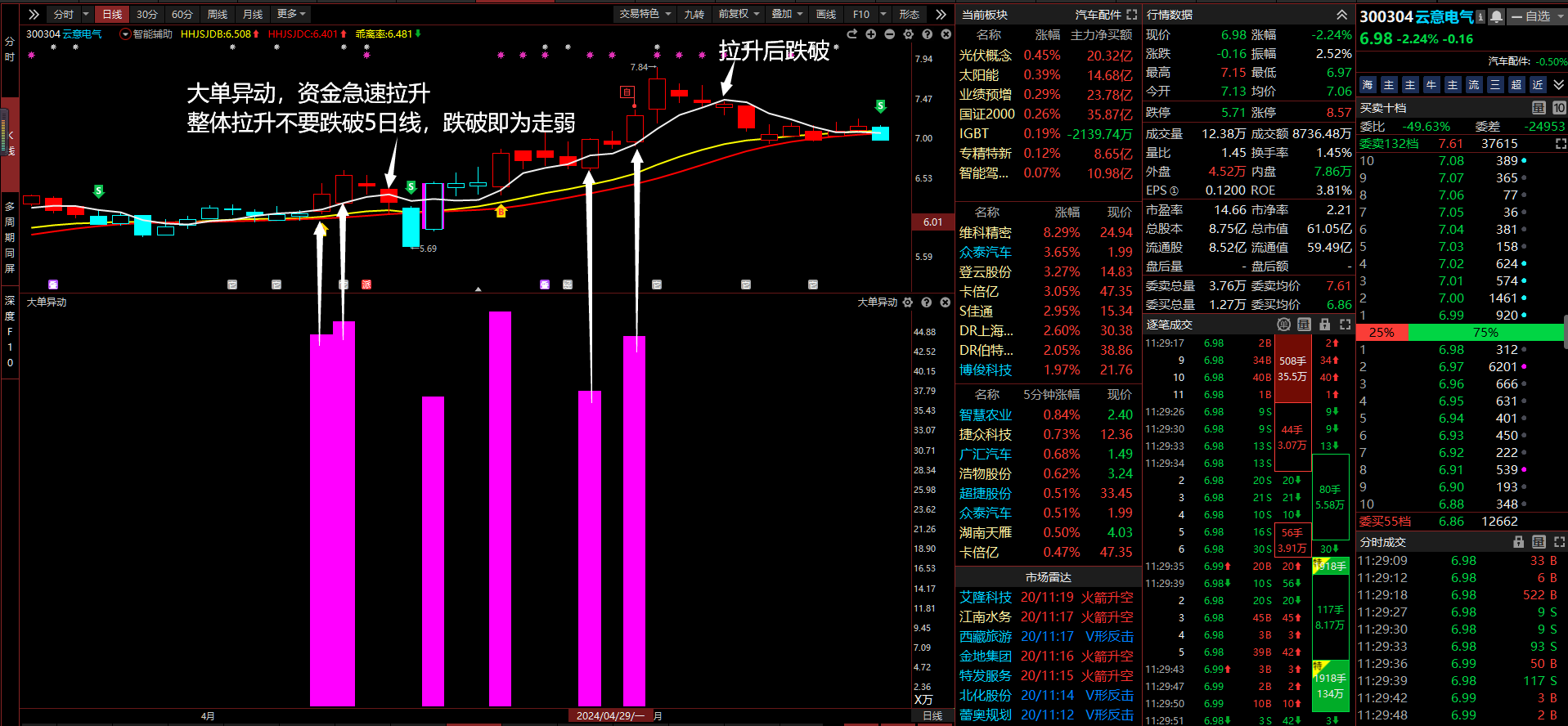The image size is (1568, 726).
Task: Click the 委买55档 order book label
Action: click(x=1385, y=522)
